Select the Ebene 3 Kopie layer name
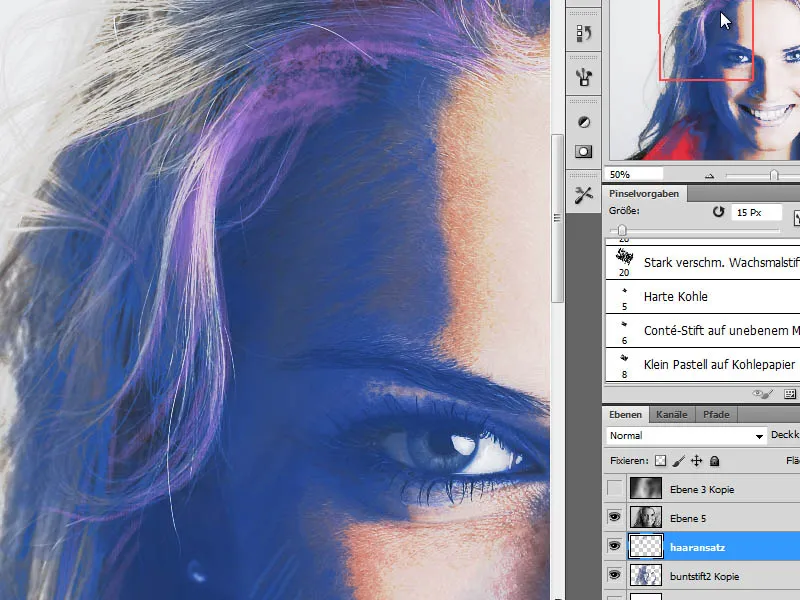Image resolution: width=800 pixels, height=600 pixels. pyautogui.click(x=702, y=489)
